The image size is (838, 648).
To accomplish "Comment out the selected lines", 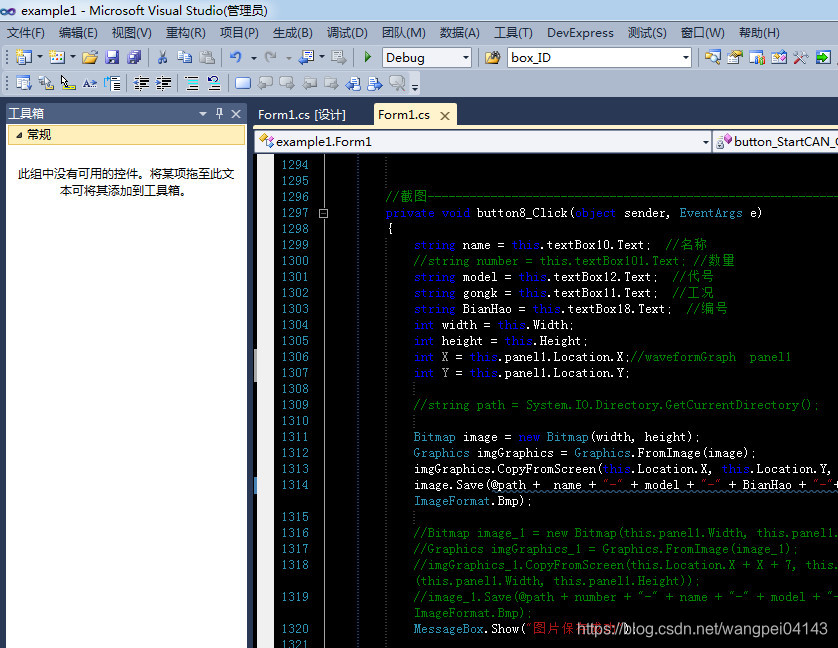I will pos(191,83).
